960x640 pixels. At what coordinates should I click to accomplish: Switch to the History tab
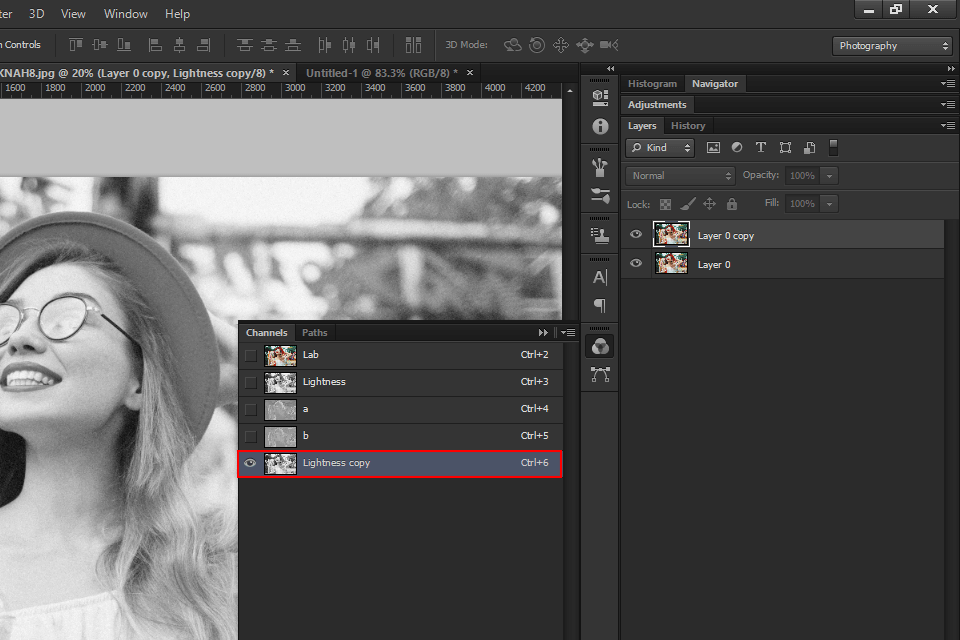[x=688, y=126]
